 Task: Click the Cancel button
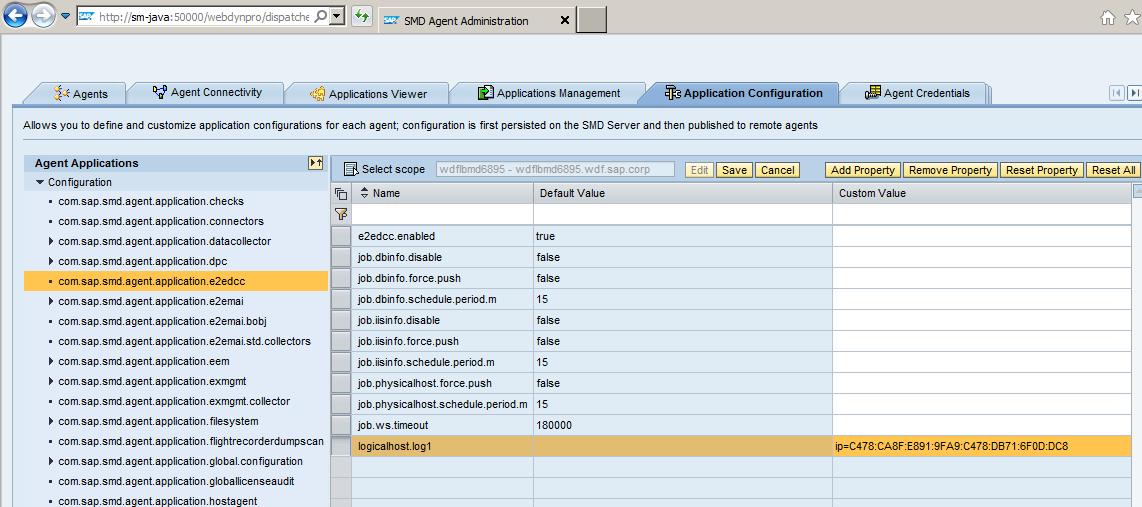point(777,170)
